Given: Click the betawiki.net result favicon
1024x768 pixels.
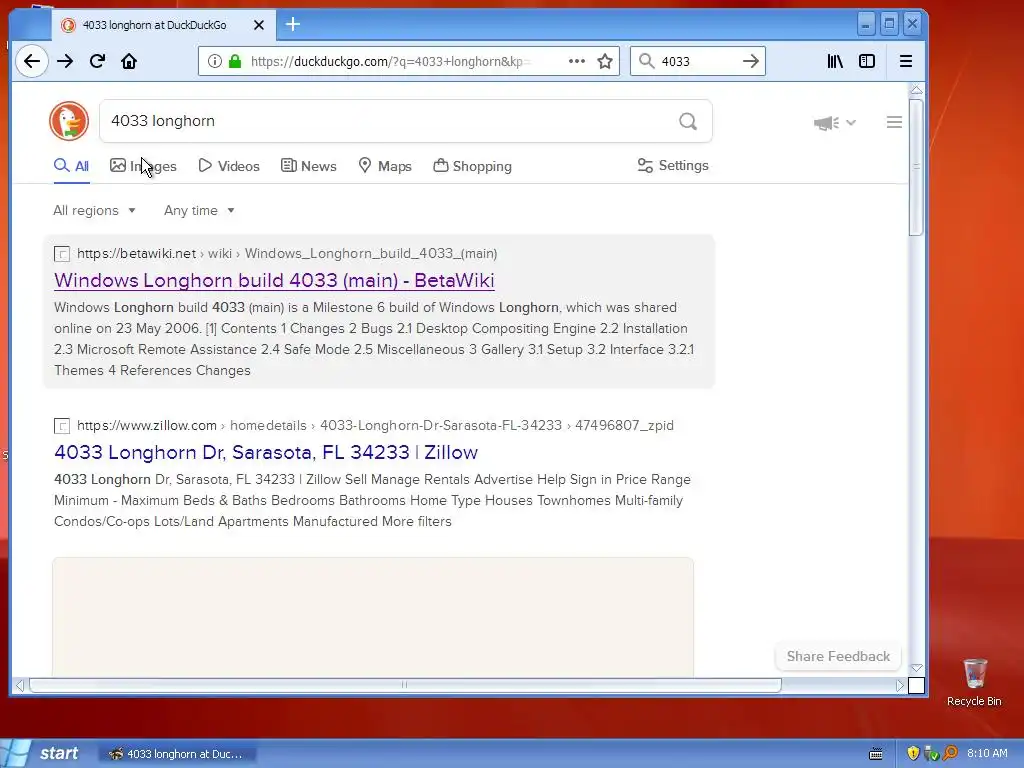Looking at the screenshot, I should pos(62,254).
